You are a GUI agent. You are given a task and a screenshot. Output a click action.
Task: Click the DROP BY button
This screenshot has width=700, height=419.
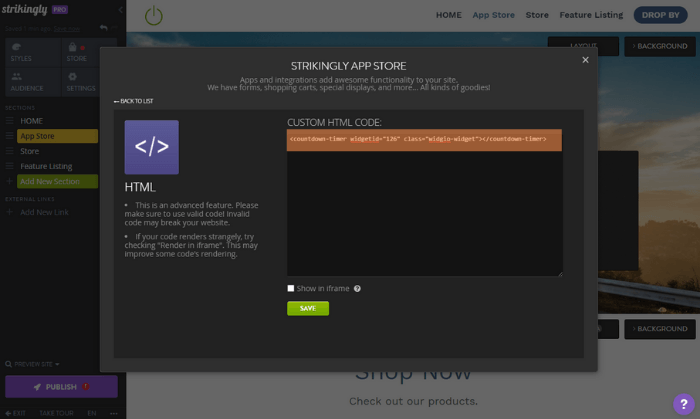[661, 15]
